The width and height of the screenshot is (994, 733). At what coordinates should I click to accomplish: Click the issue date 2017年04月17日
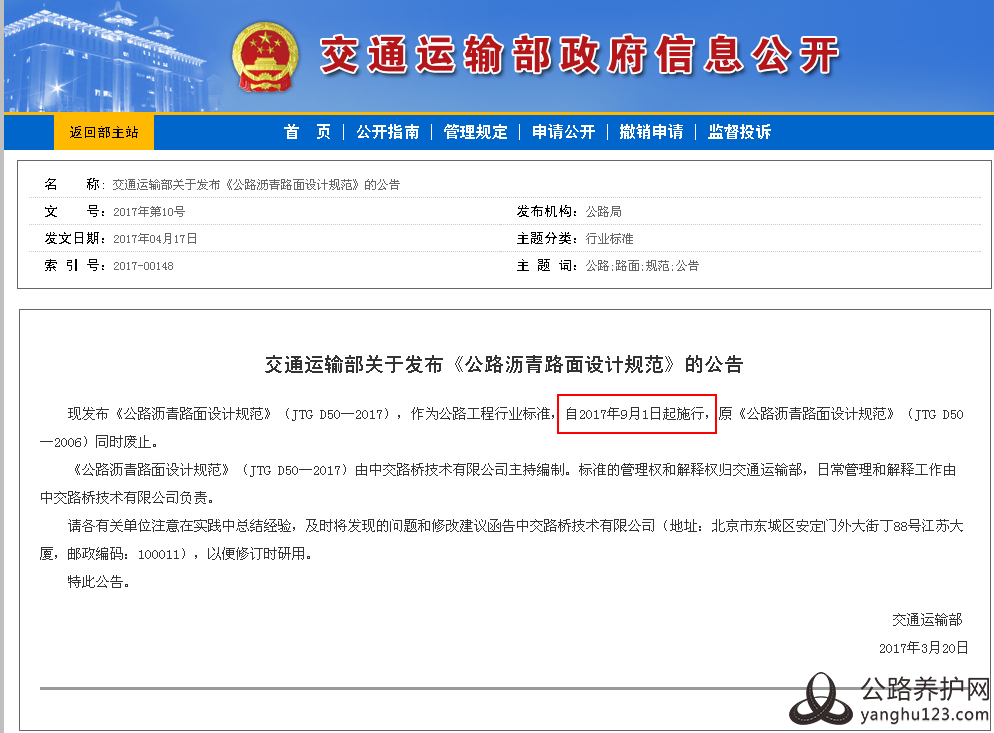click(x=155, y=238)
